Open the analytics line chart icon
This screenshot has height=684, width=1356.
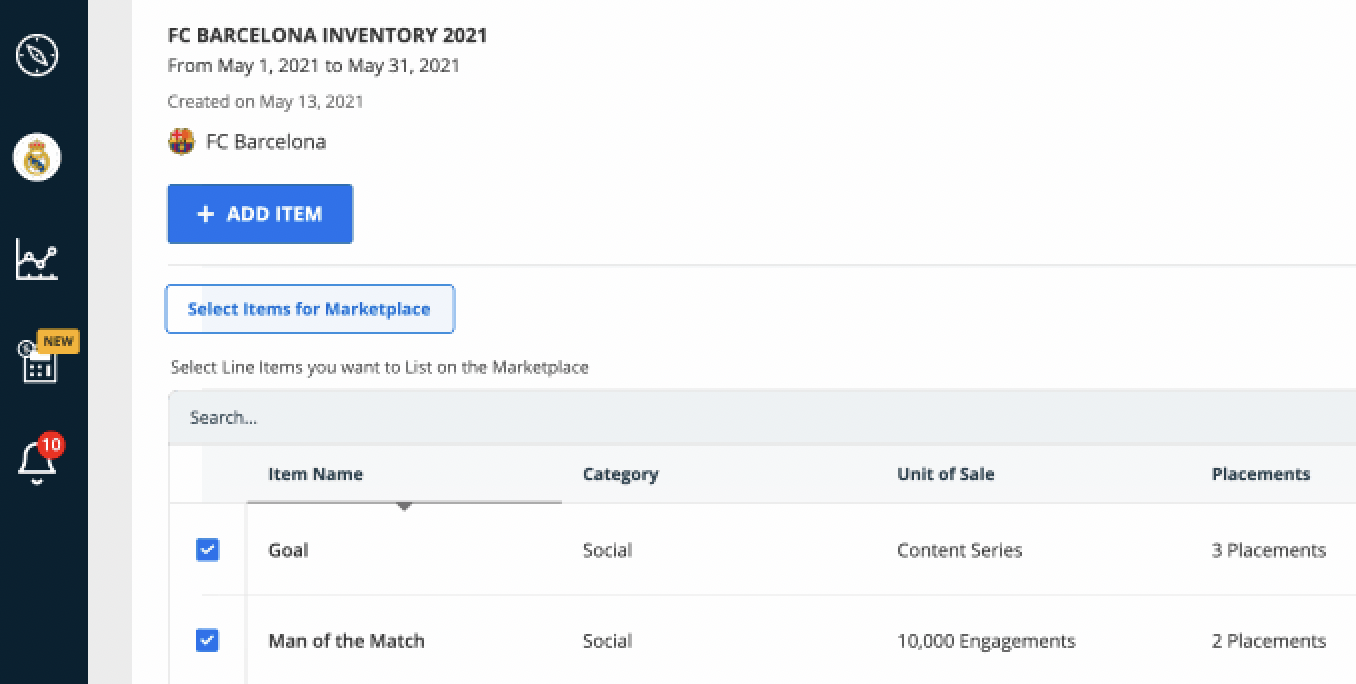[x=37, y=260]
